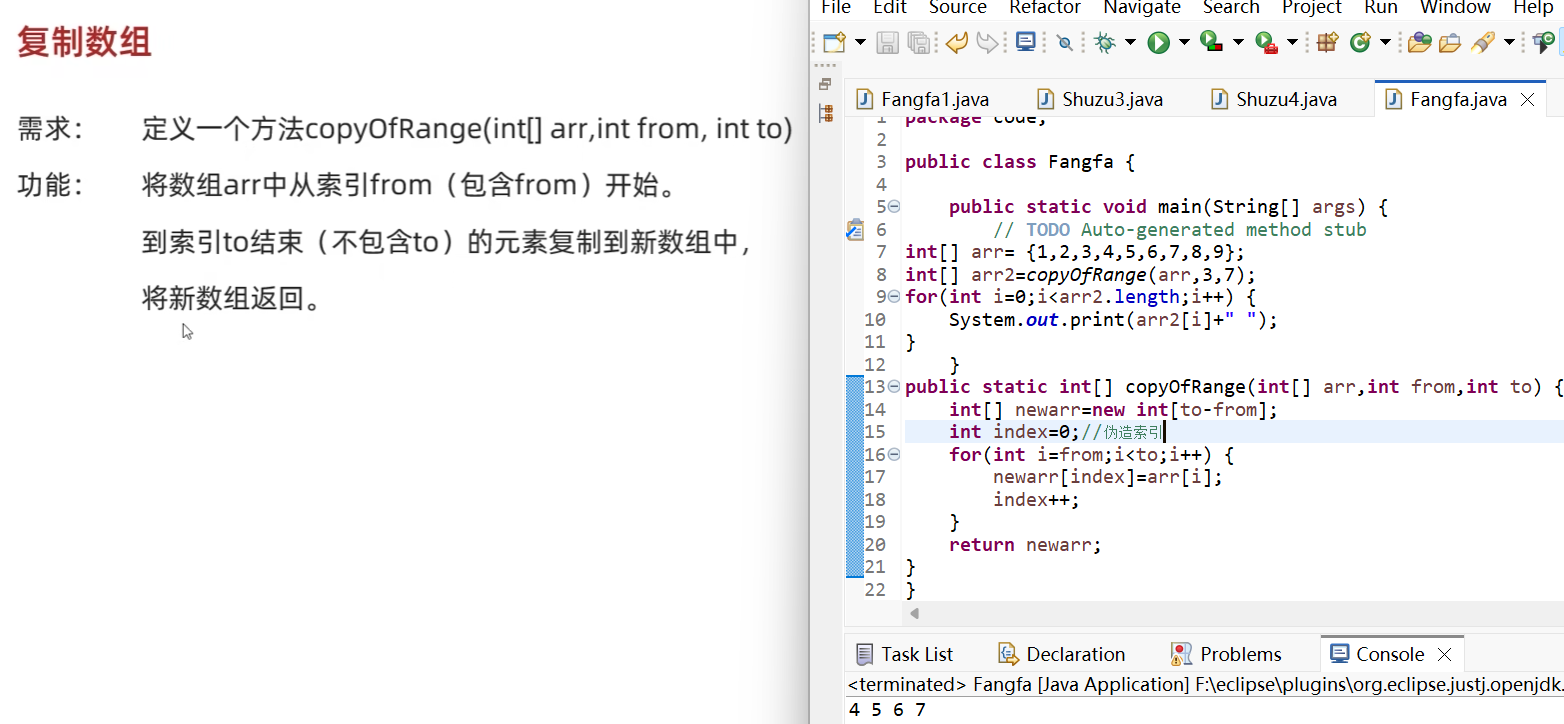Open the Navigate menu
The width and height of the screenshot is (1564, 724).
click(1142, 7)
